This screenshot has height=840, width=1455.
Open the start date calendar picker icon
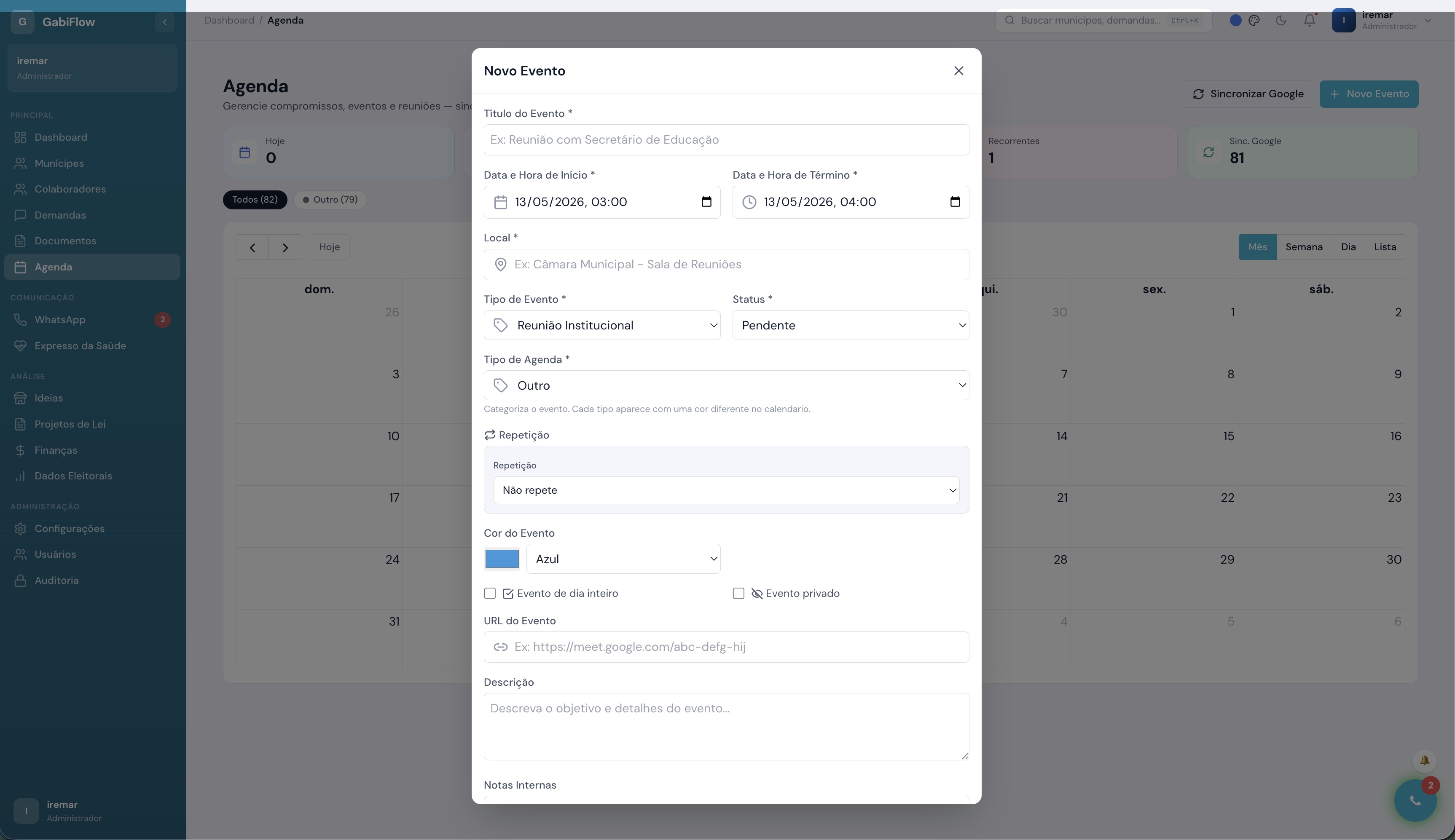tap(706, 202)
